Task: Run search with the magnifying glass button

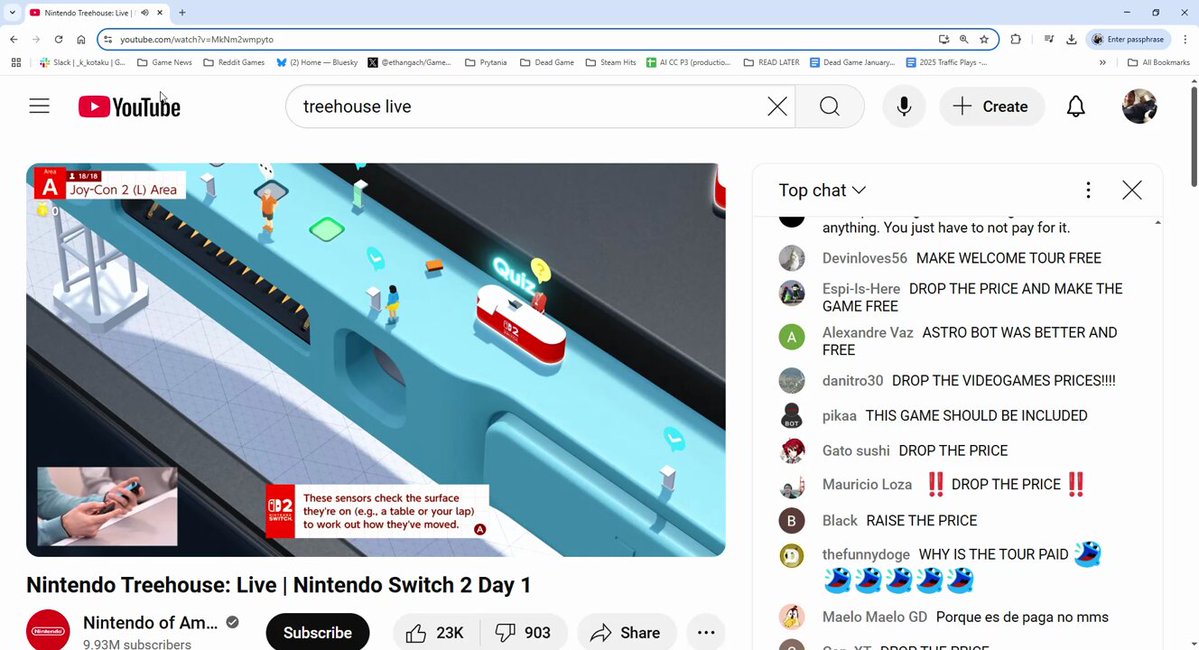Action: click(x=830, y=106)
